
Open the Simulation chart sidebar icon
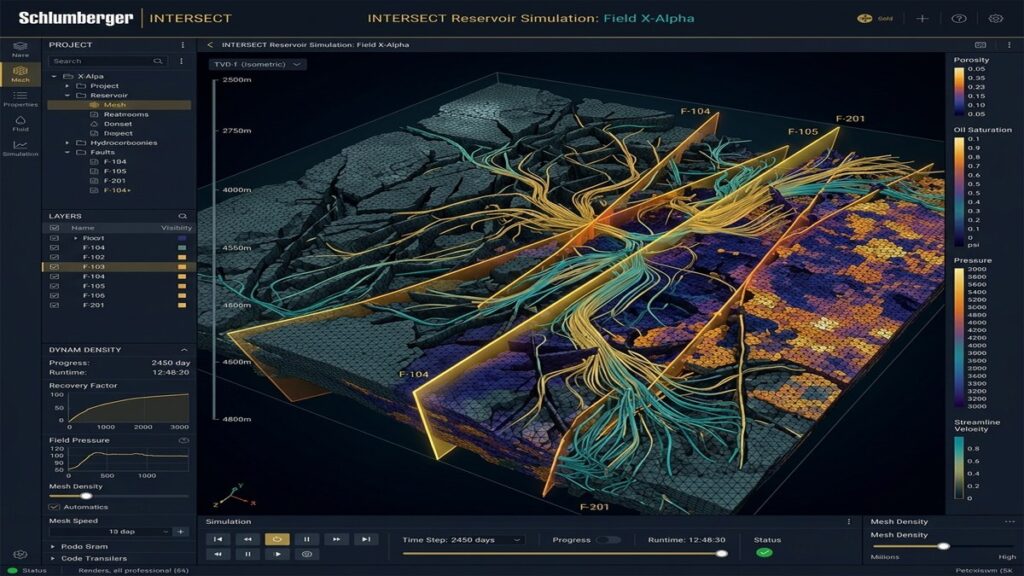coord(20,148)
